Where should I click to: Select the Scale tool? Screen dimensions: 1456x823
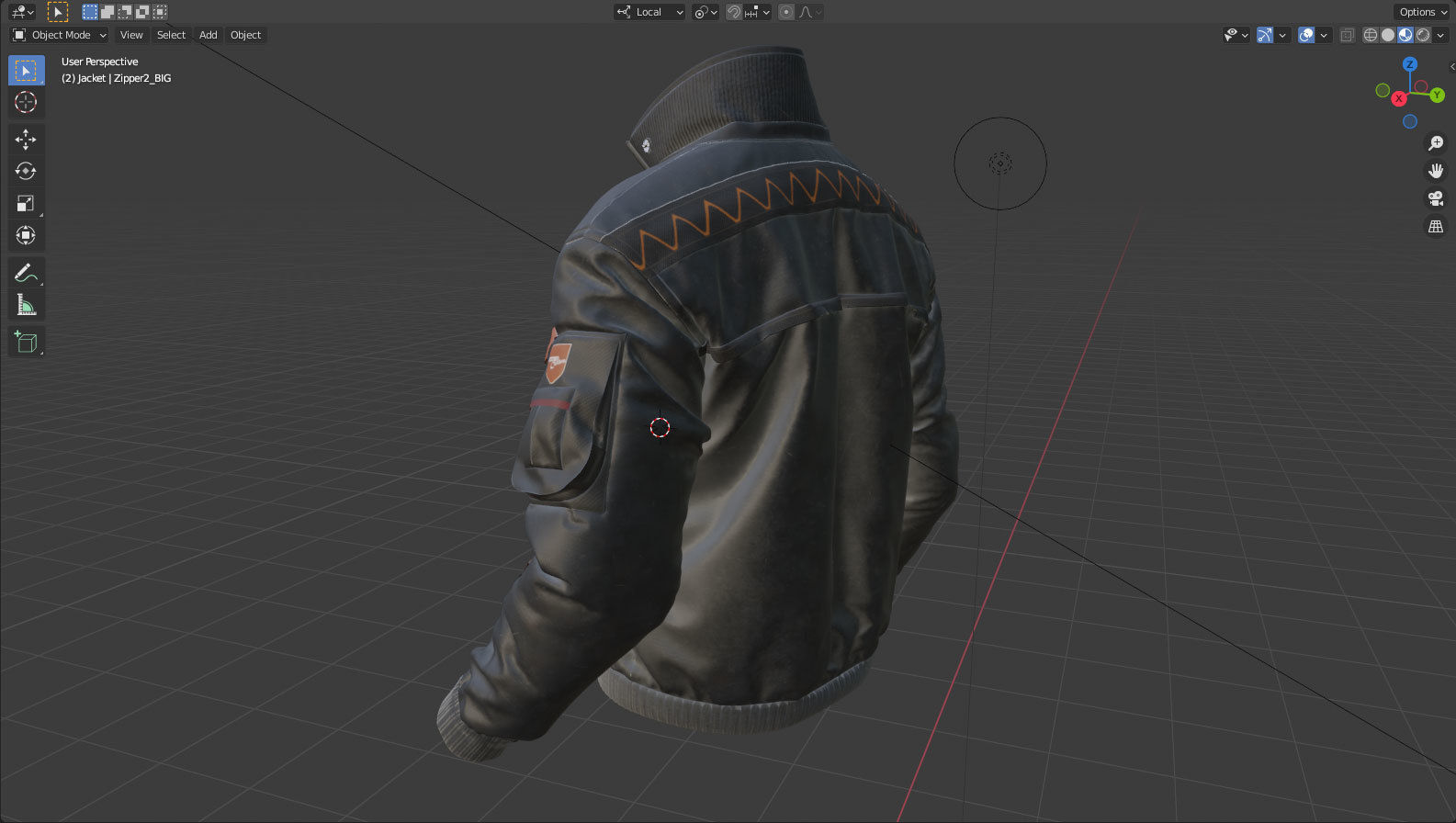click(26, 203)
